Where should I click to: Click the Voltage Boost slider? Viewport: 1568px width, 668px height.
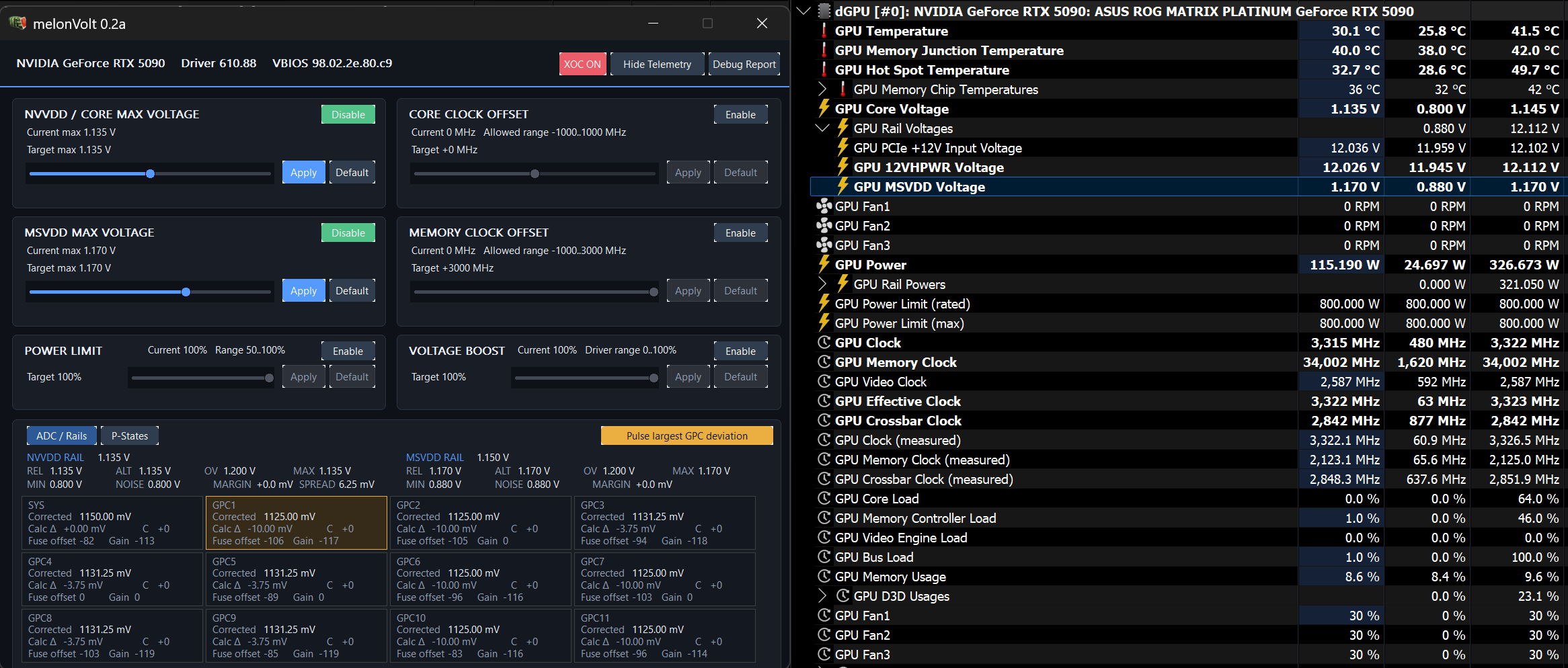tap(586, 378)
